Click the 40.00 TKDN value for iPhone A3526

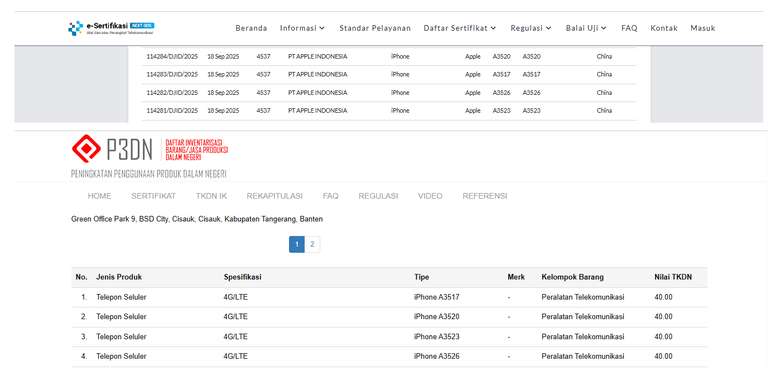click(664, 357)
